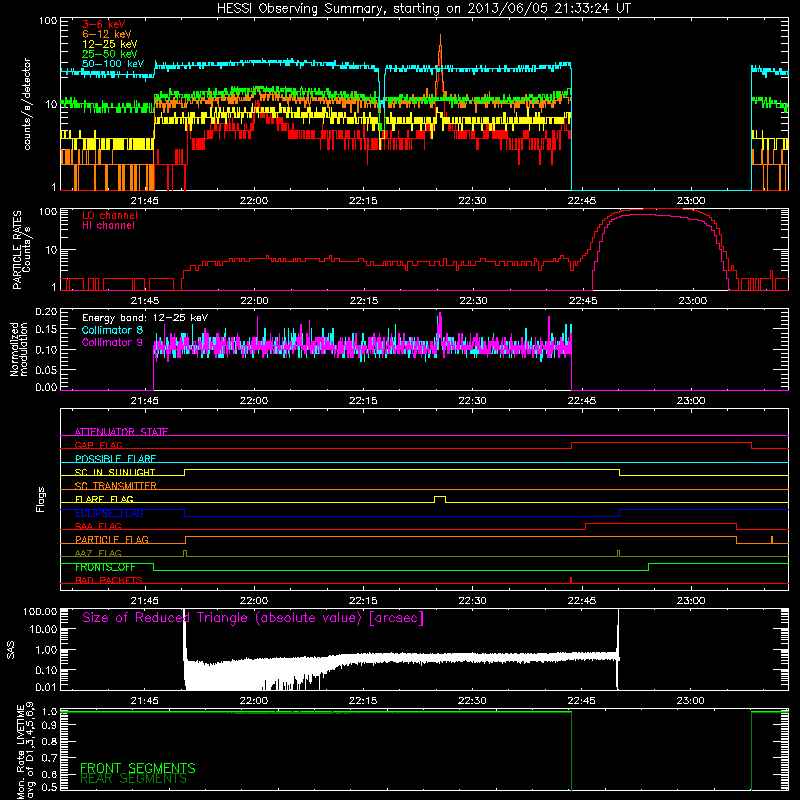Image resolution: width=800 pixels, height=800 pixels.
Task: Click the BAD PACKETS red tick mark
Action: pyautogui.click(x=571, y=580)
